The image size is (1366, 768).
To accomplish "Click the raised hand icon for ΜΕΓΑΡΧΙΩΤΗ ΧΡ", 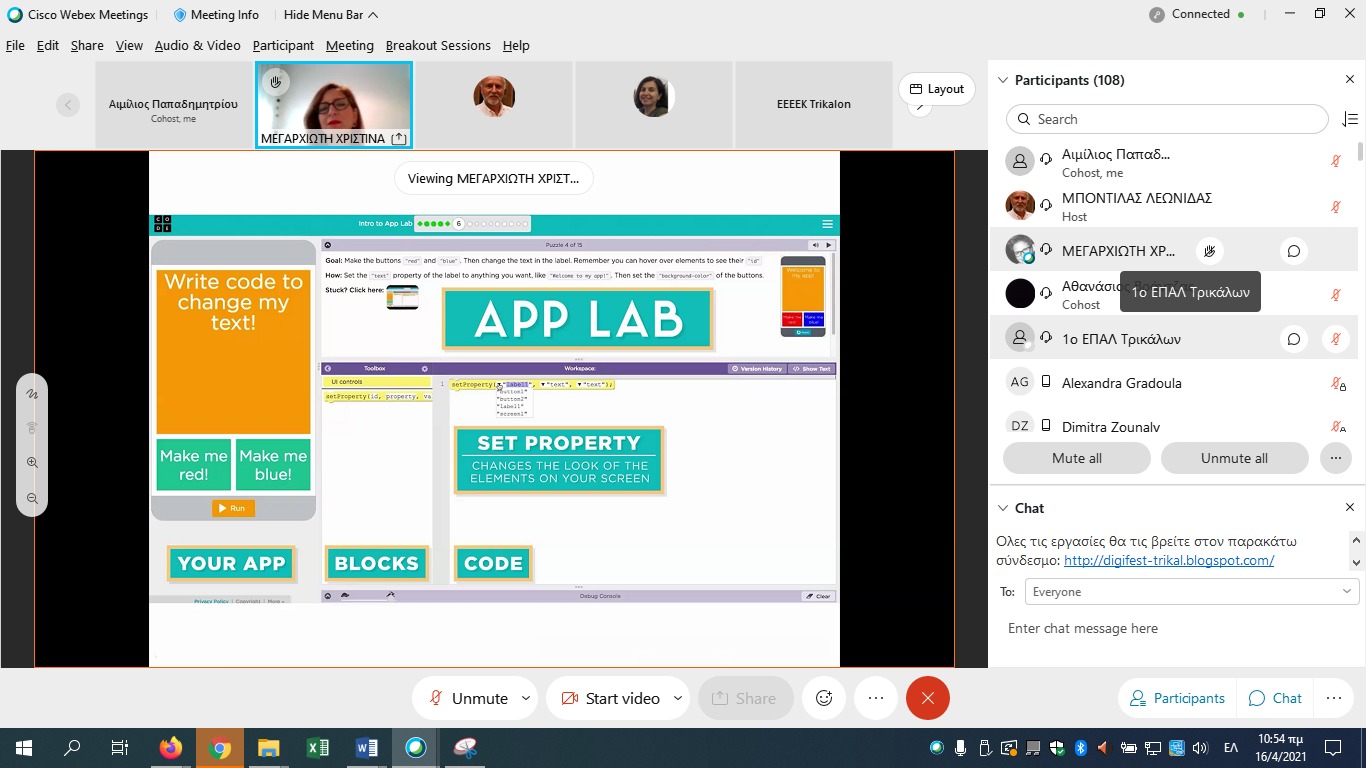I will pyautogui.click(x=1210, y=251).
